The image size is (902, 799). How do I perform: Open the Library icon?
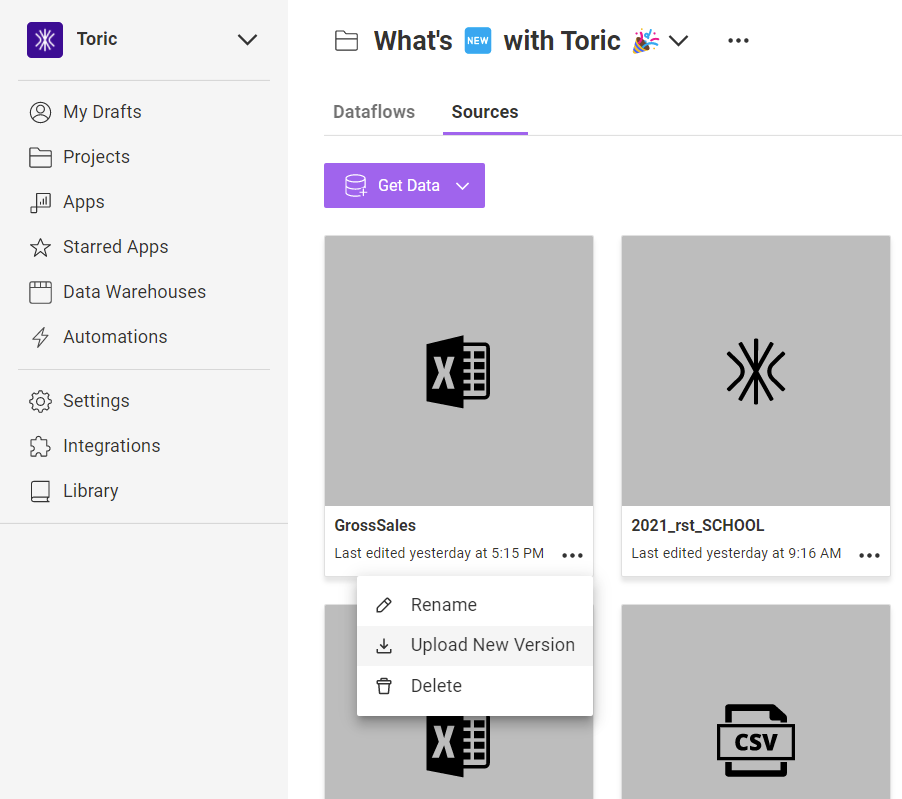click(x=40, y=490)
